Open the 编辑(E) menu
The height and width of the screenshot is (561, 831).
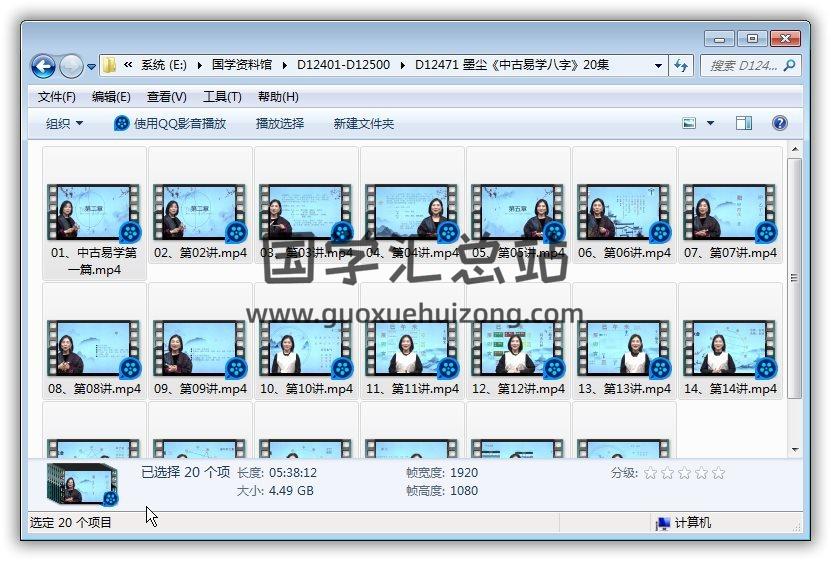111,97
